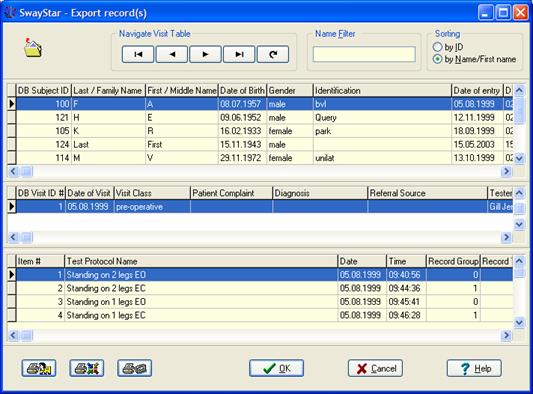The image size is (533, 394).
Task: Select sorting by Name/First name
Action: click(x=437, y=59)
